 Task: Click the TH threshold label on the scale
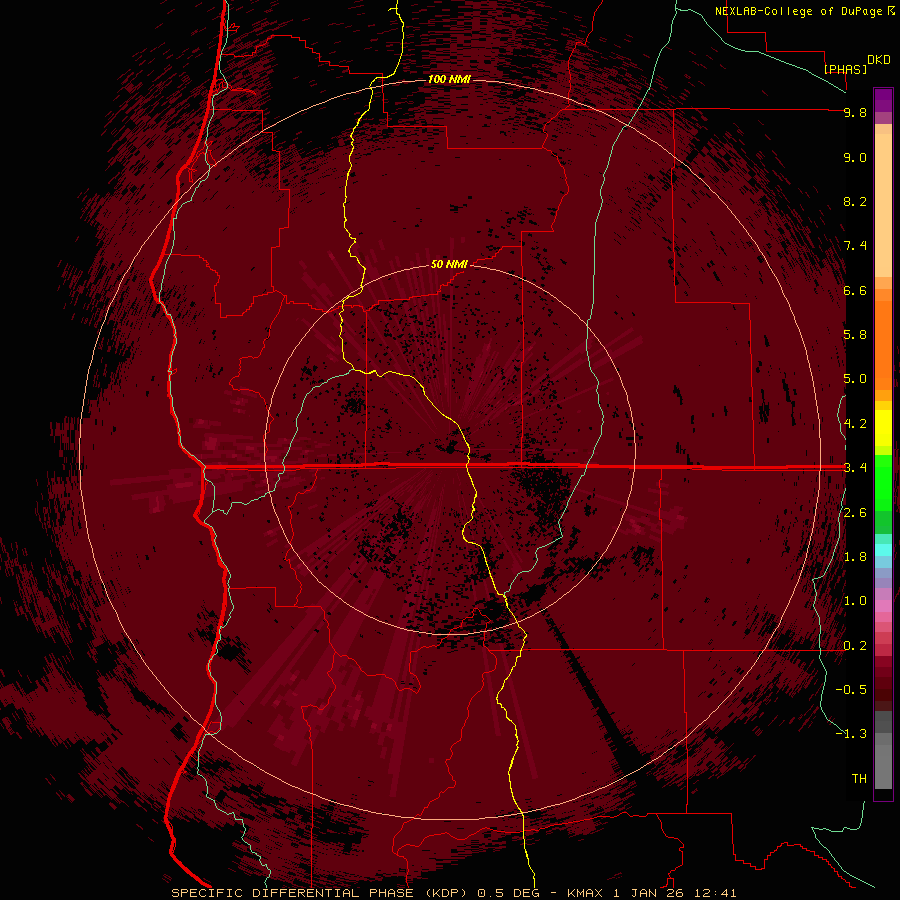pos(859,779)
